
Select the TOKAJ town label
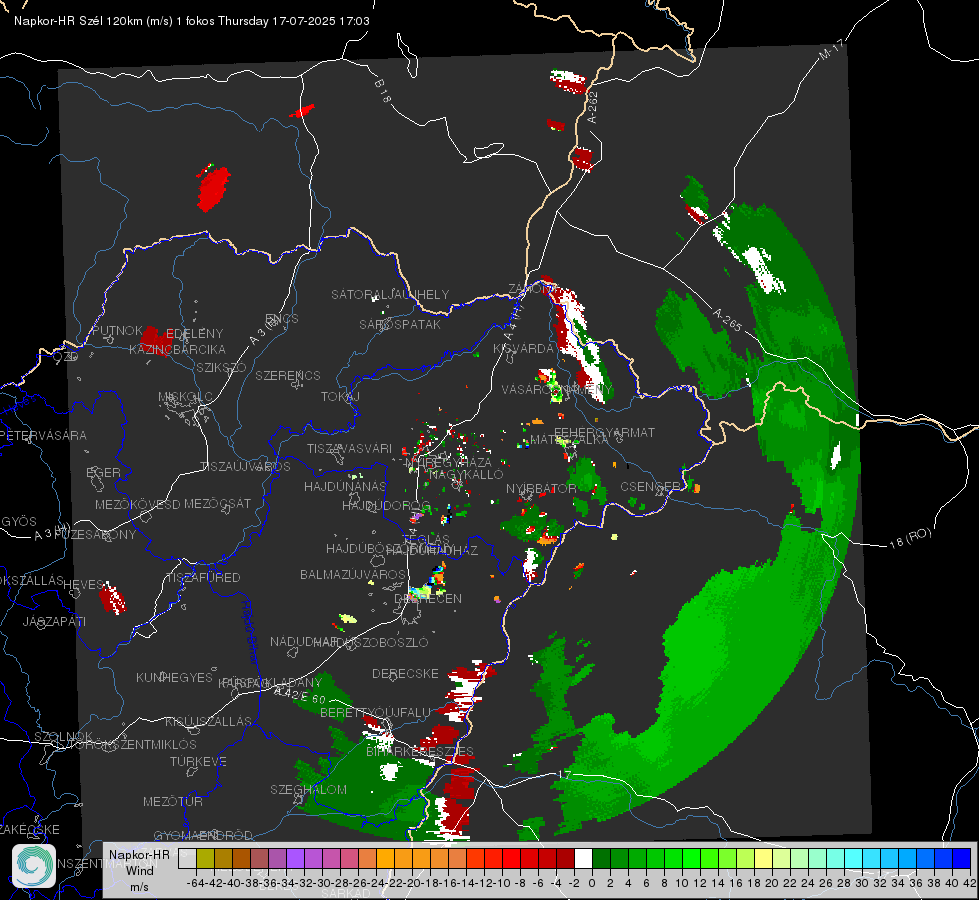click(340, 397)
